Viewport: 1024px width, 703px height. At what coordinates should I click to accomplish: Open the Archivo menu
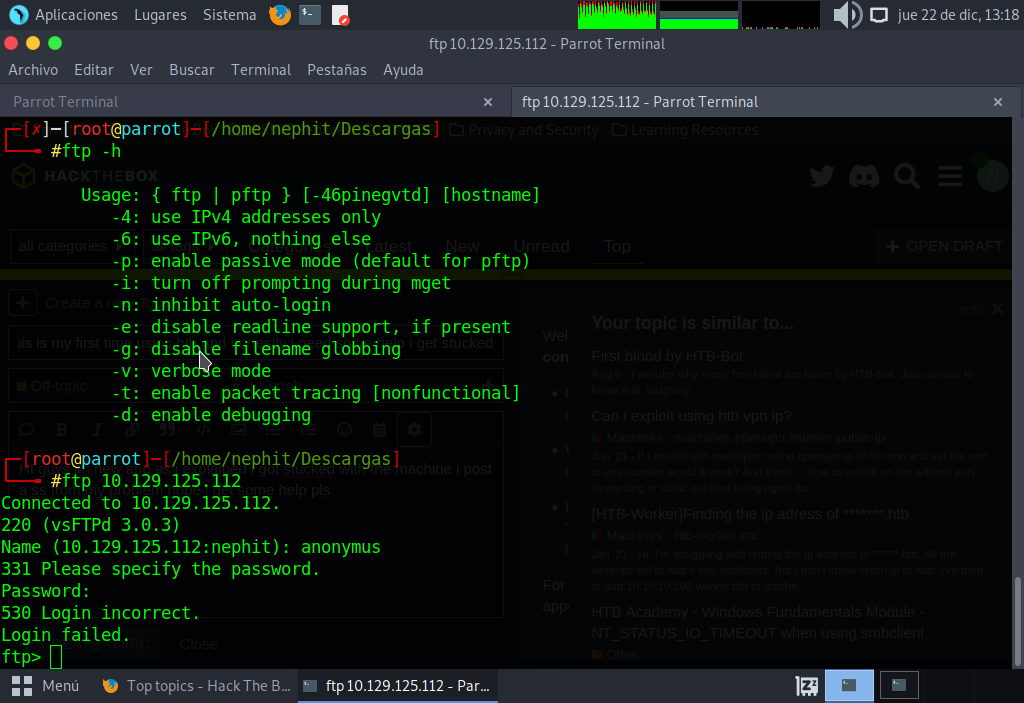coord(33,70)
